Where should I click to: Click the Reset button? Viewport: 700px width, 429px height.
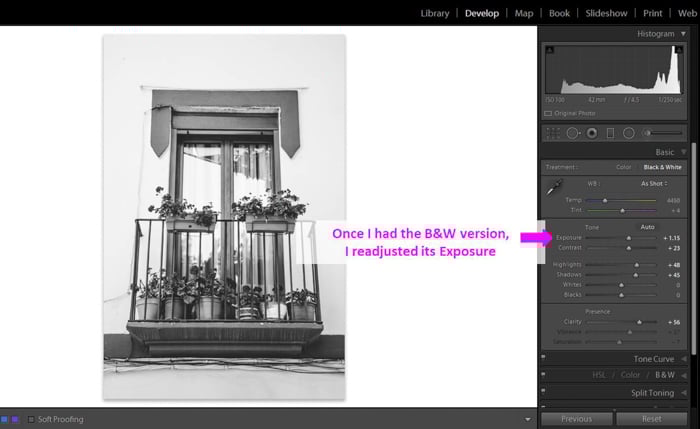652,419
